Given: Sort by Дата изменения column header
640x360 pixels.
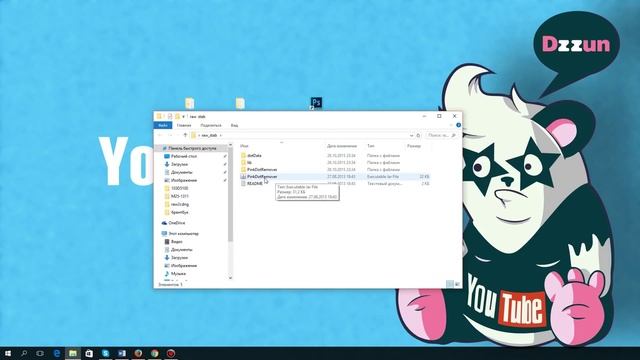Looking at the screenshot, I should [x=342, y=146].
